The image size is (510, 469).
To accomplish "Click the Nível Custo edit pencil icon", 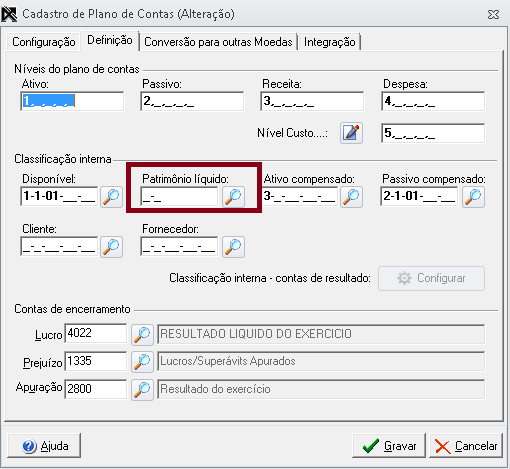I will point(351,133).
